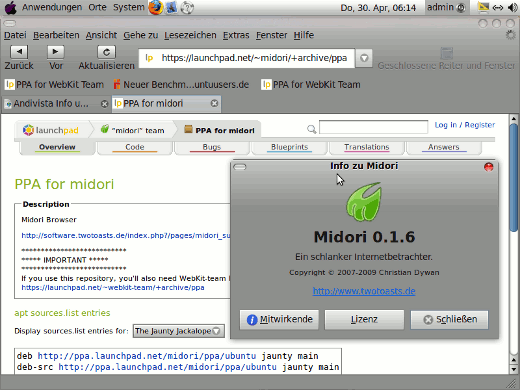Select the Code Launchpad tab
This screenshot has height=390, width=520.
click(x=135, y=147)
